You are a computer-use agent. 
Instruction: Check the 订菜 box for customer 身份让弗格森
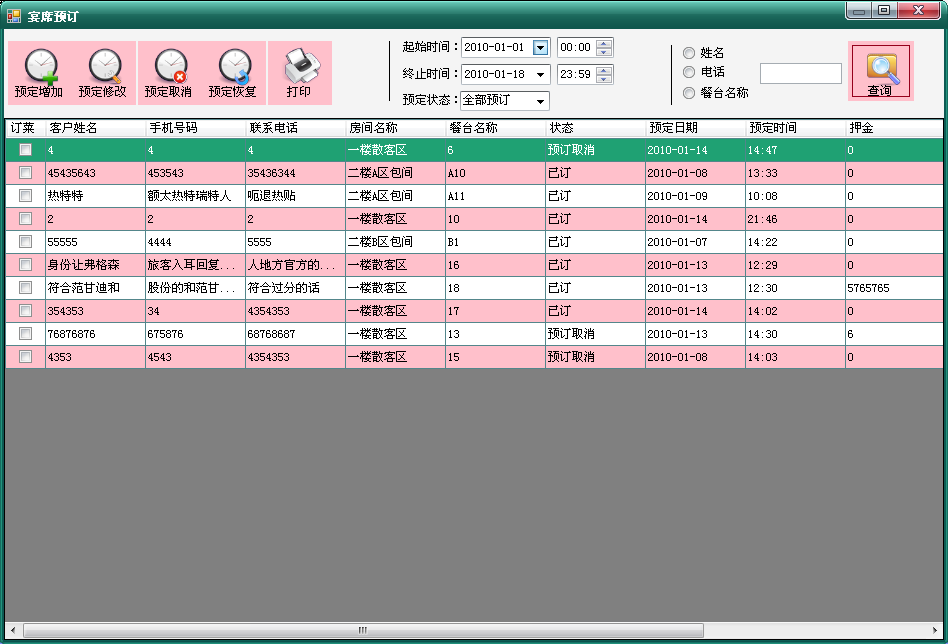25,265
